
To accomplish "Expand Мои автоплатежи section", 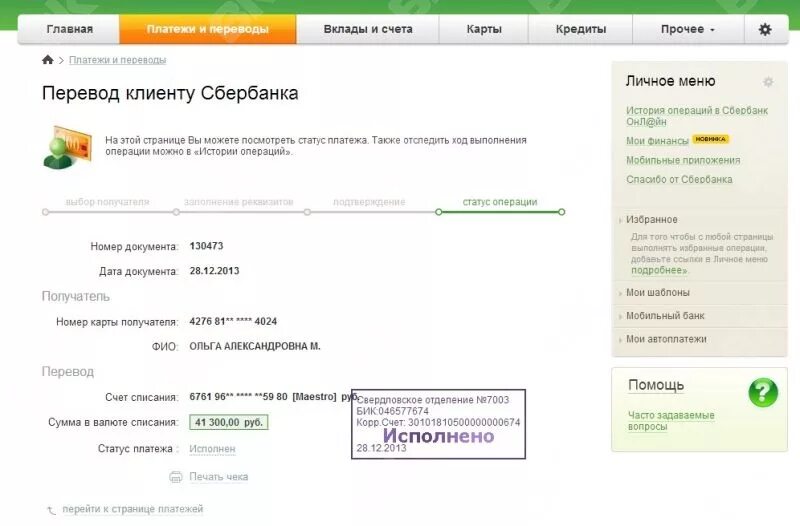I will (x=666, y=339).
